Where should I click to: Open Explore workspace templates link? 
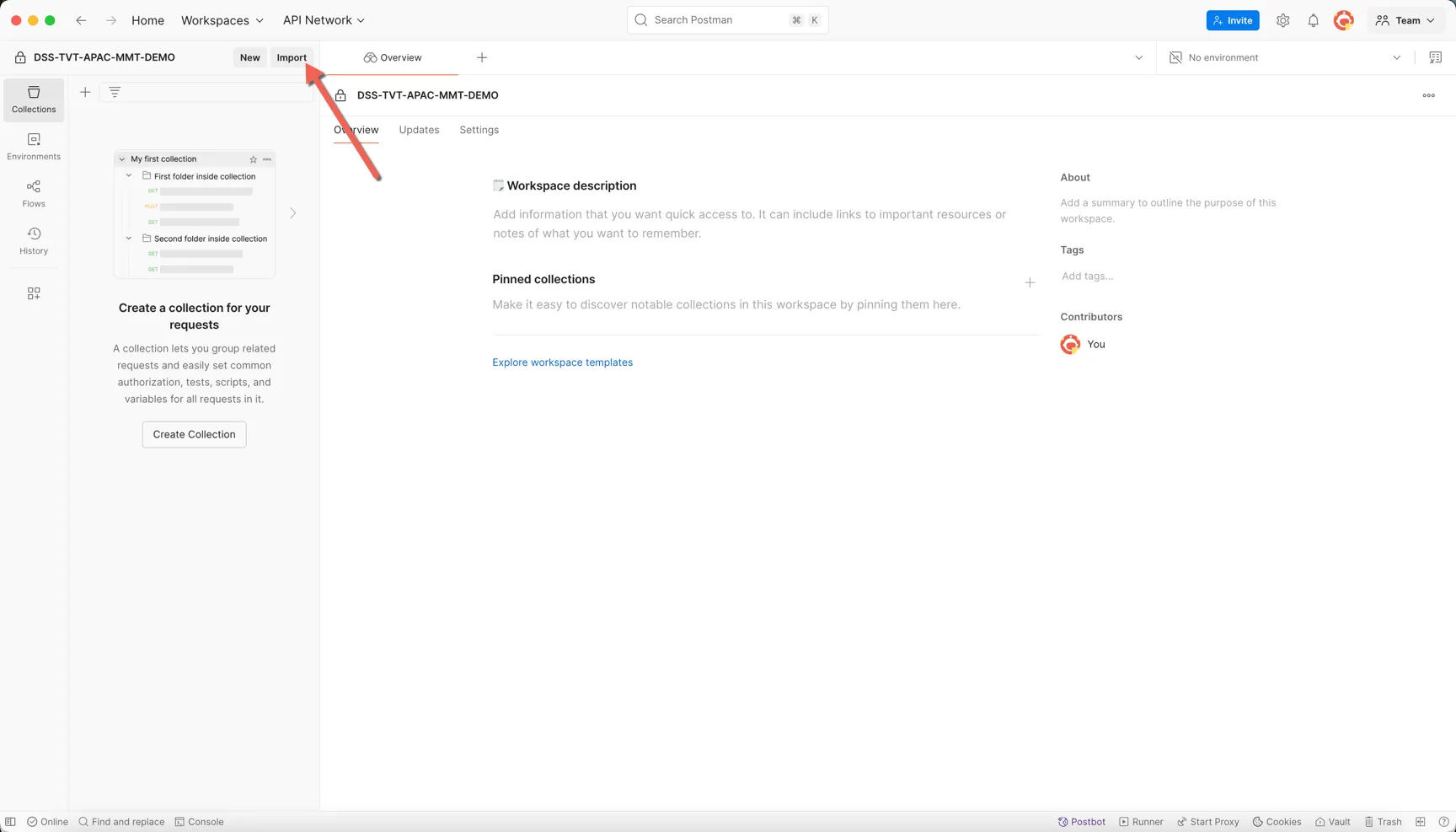pyautogui.click(x=562, y=362)
